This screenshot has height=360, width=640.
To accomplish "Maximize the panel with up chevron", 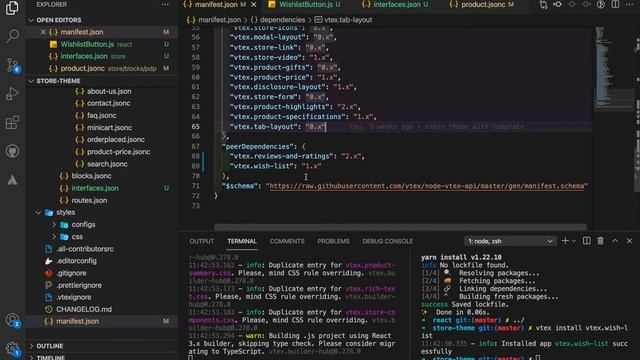I will pyautogui.click(x=615, y=241).
